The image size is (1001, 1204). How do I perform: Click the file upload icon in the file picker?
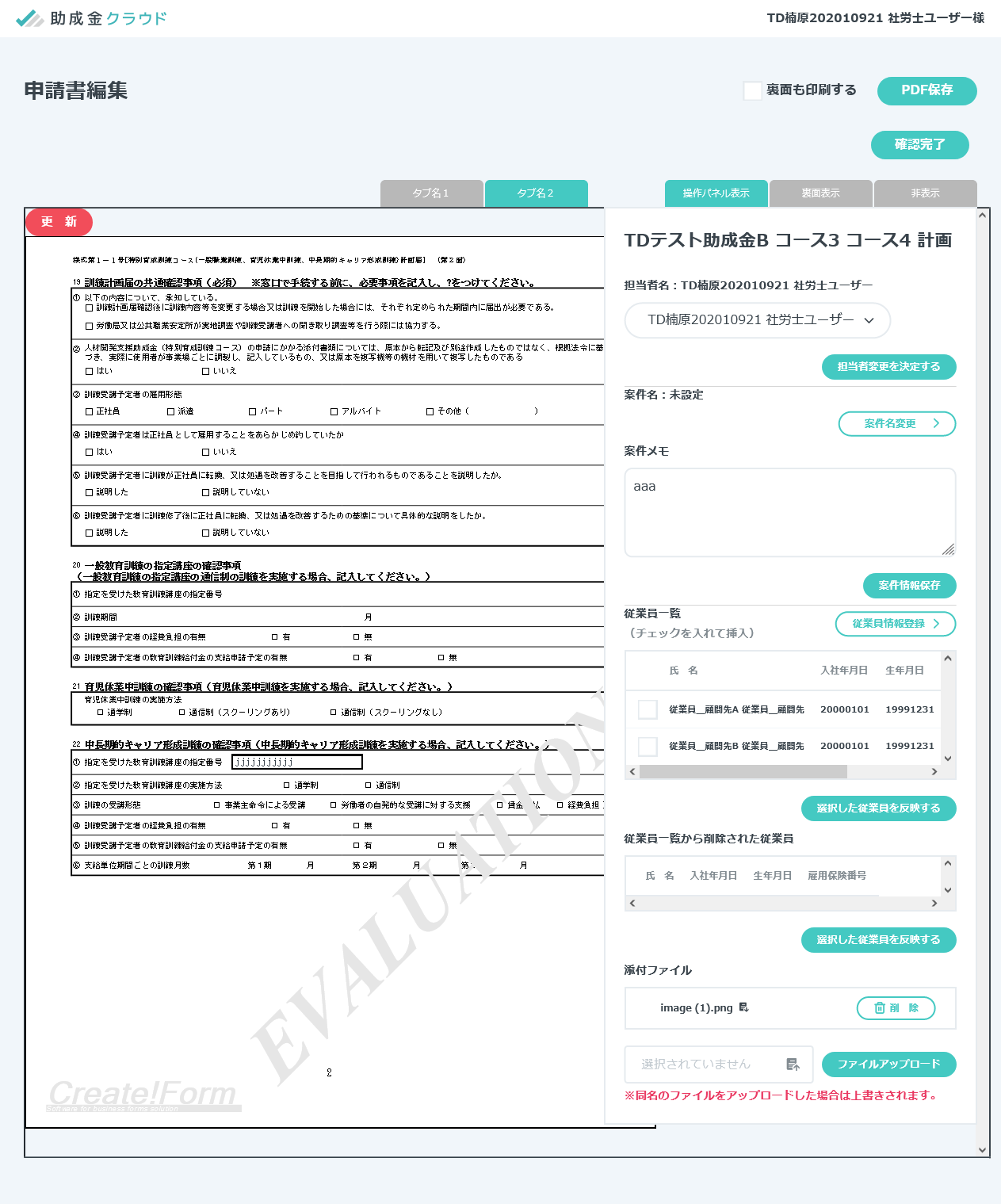[793, 1064]
